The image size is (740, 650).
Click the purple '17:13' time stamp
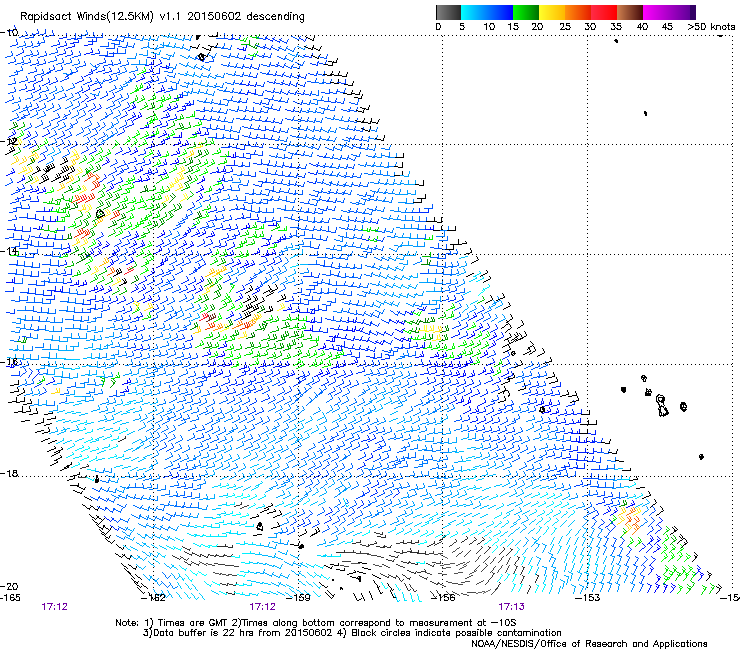click(512, 607)
